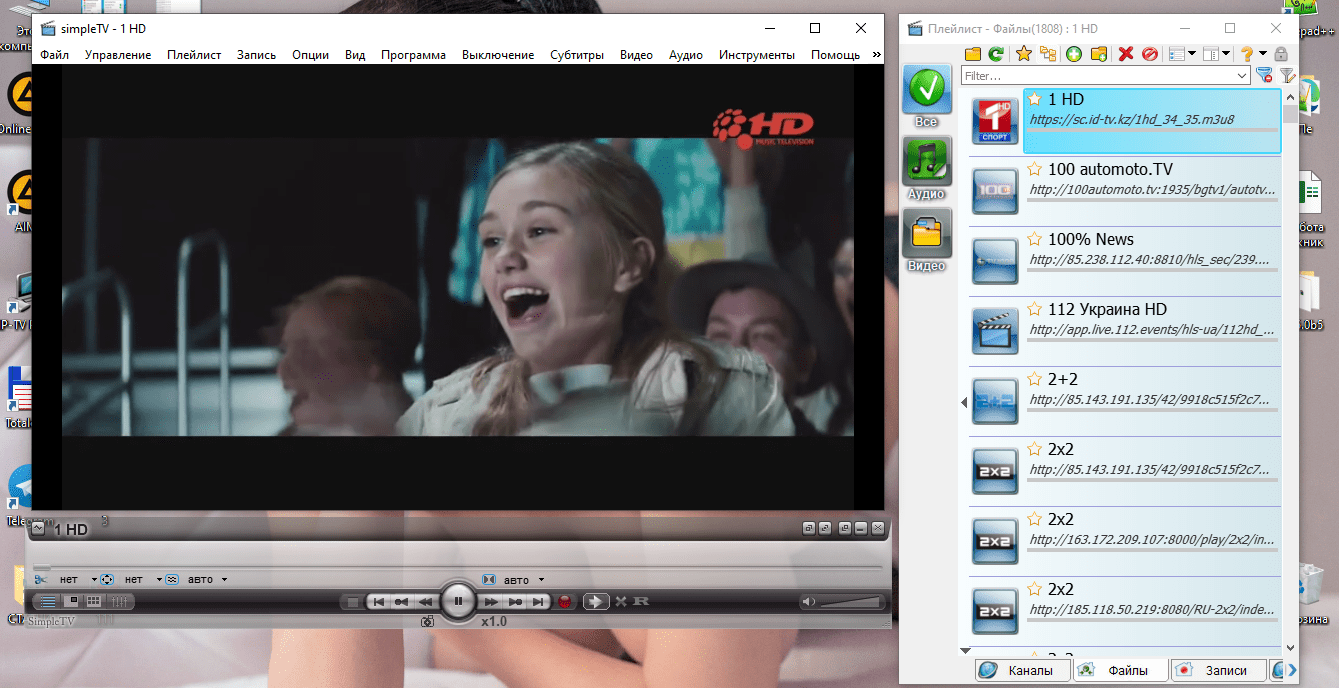
Task: Click the gold star favorites toolbar icon
Action: tap(1023, 54)
